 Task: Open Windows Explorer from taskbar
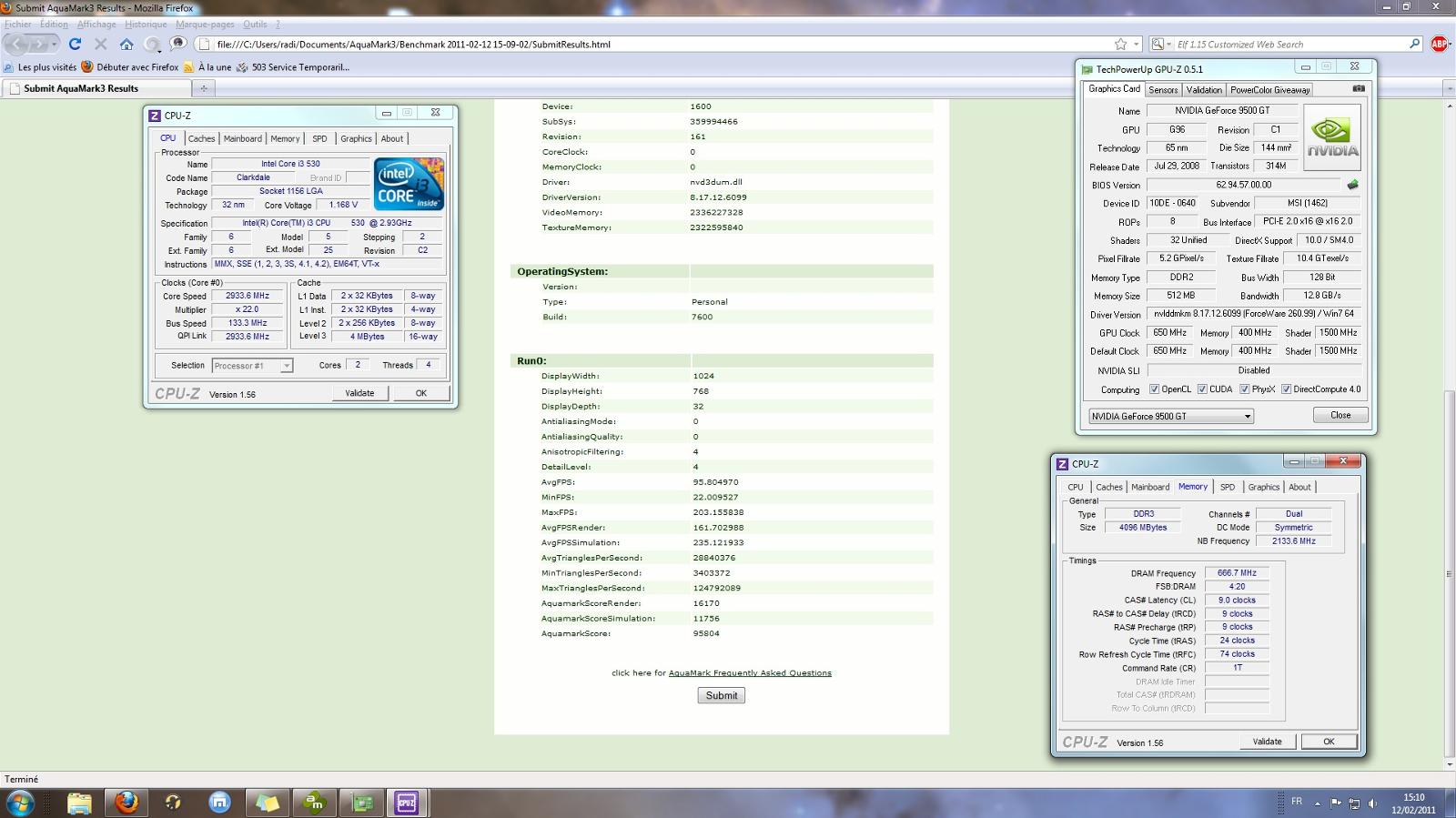[x=79, y=803]
